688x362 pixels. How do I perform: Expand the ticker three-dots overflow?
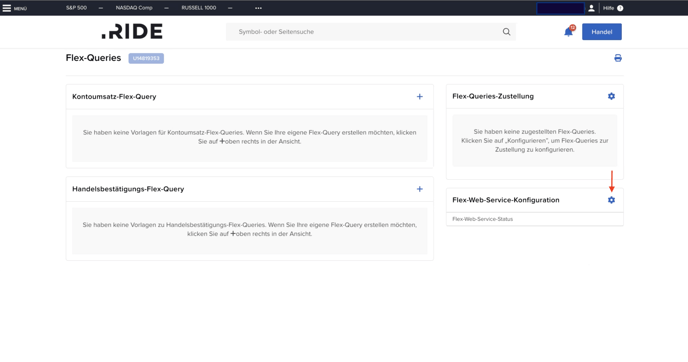[258, 8]
